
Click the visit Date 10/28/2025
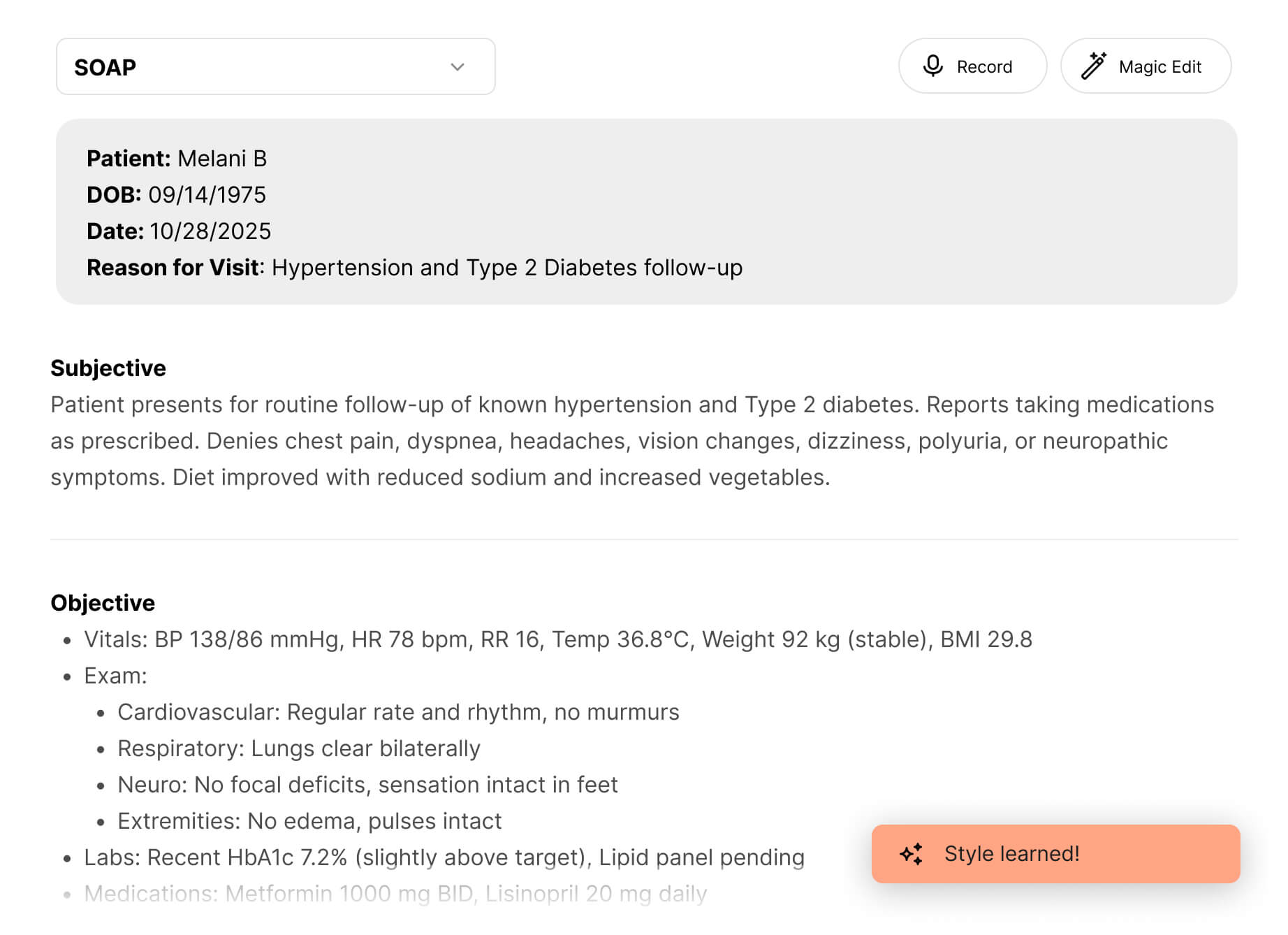(210, 231)
